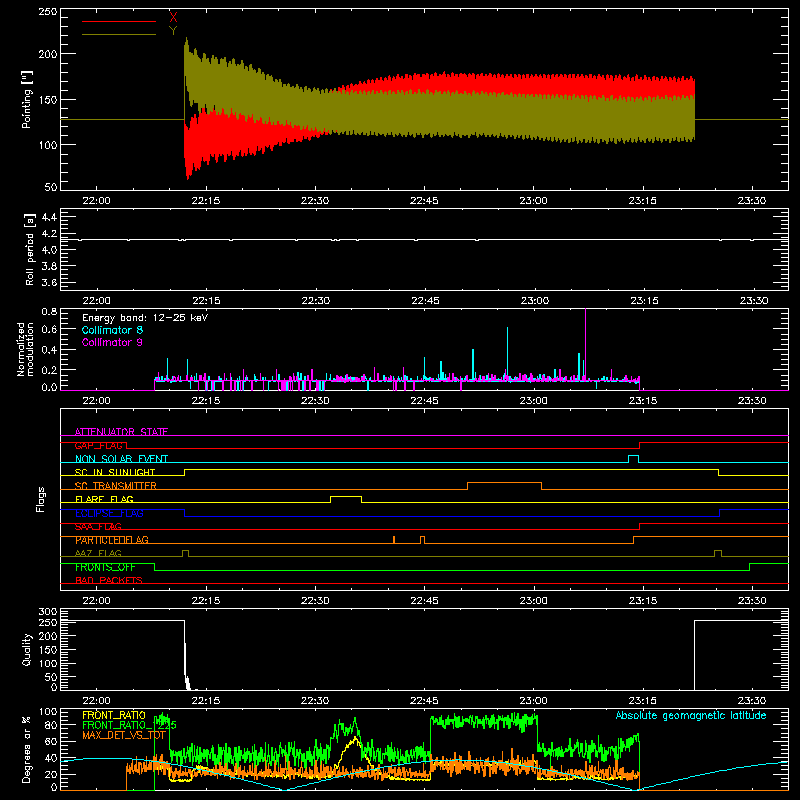This screenshot has width=800, height=800.
Task: Select the FLARE_FLAG label
Action: click(x=104, y=499)
